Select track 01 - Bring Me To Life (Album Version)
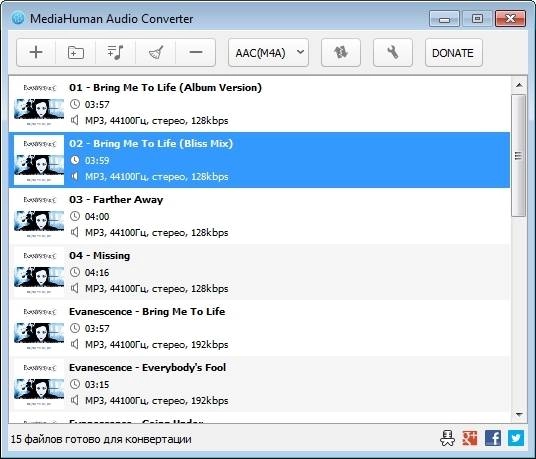The image size is (536, 459). coord(259,104)
